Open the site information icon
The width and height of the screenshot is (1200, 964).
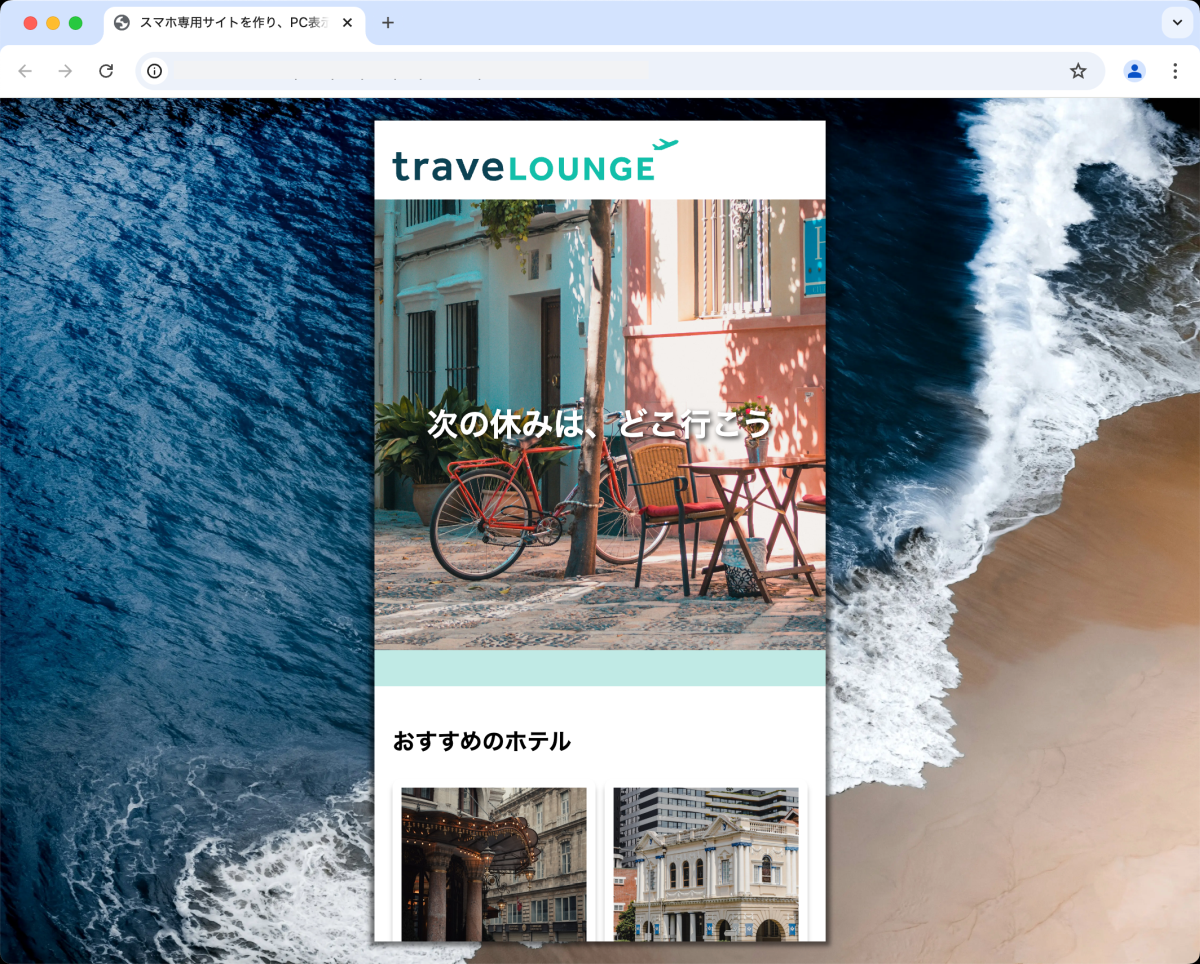(154, 71)
